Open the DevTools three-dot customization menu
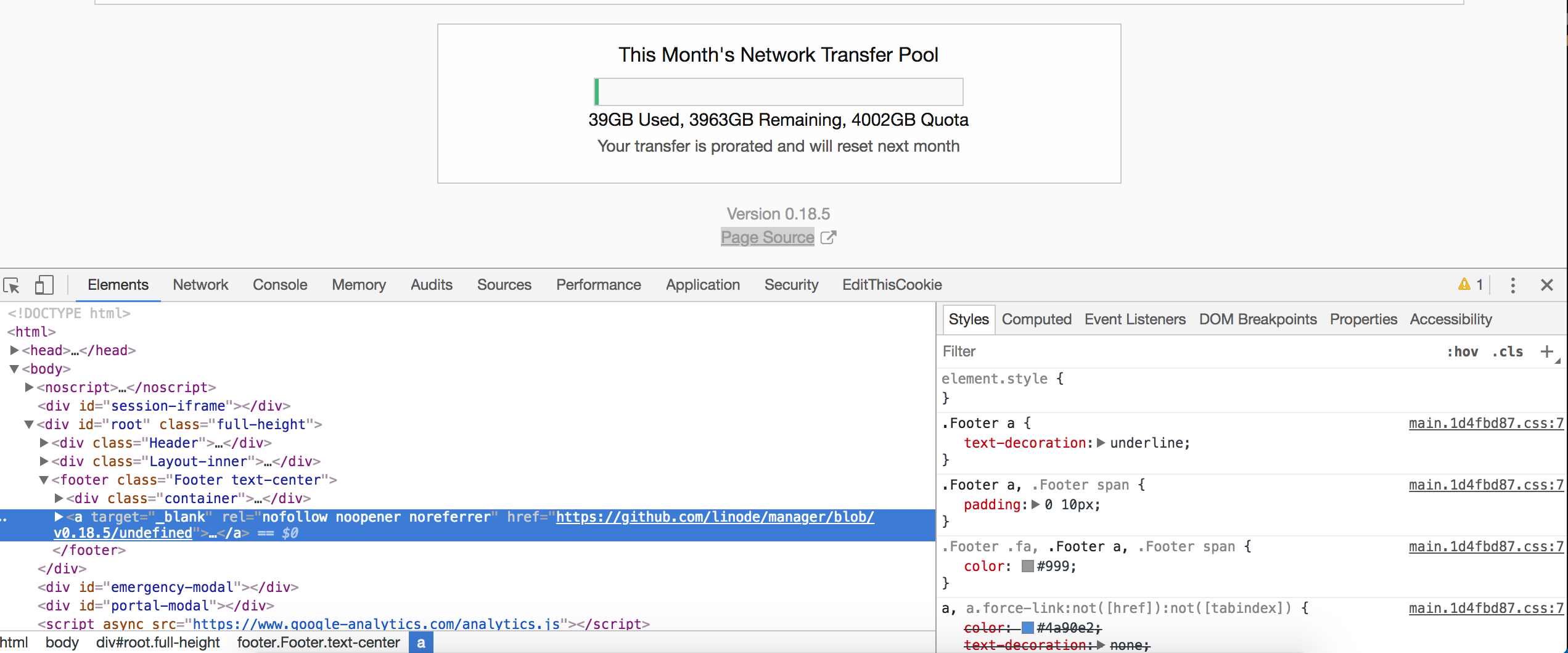Viewport: 1568px width, 653px height. tap(1513, 284)
